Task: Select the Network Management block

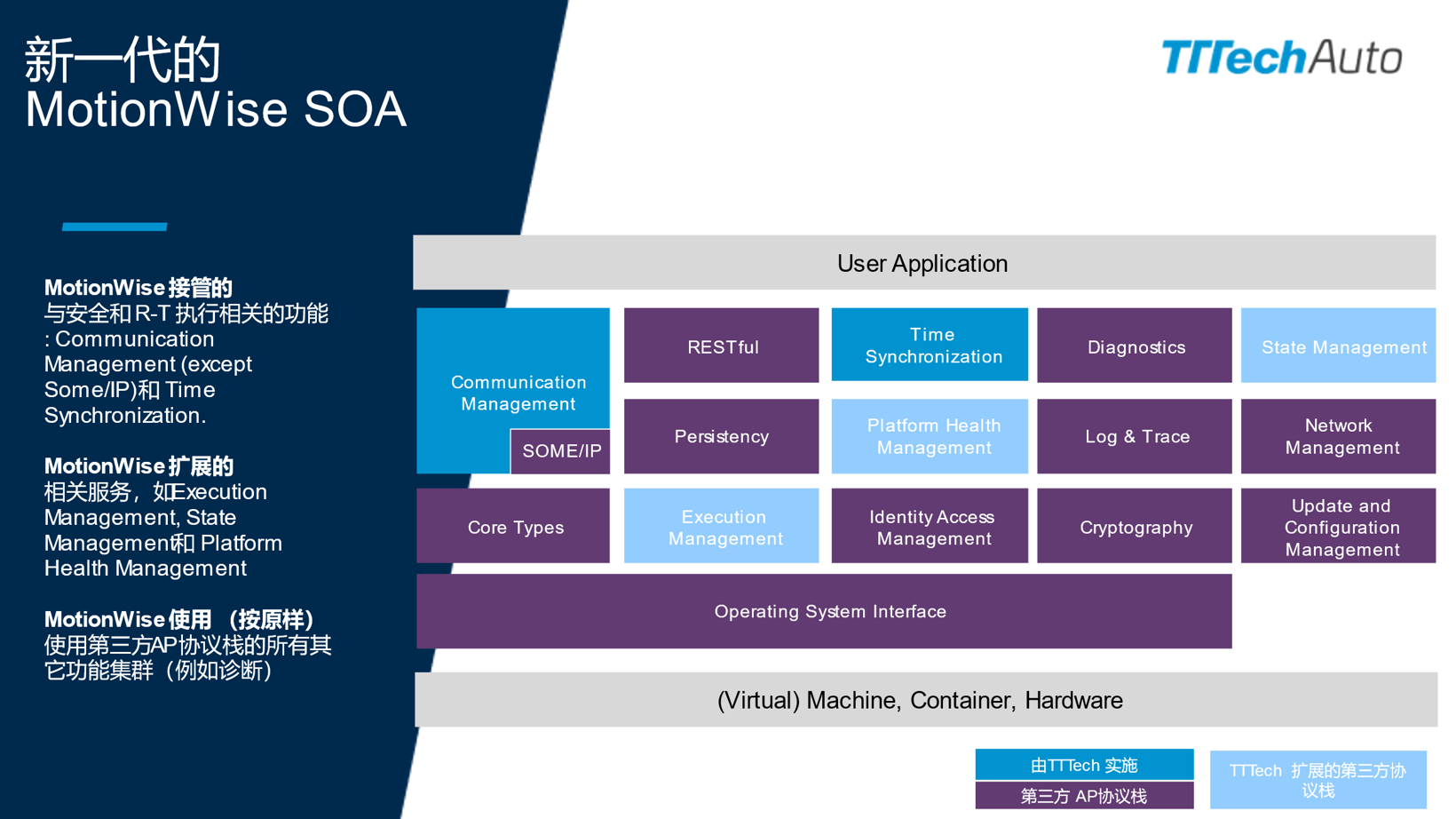Action: click(x=1339, y=436)
